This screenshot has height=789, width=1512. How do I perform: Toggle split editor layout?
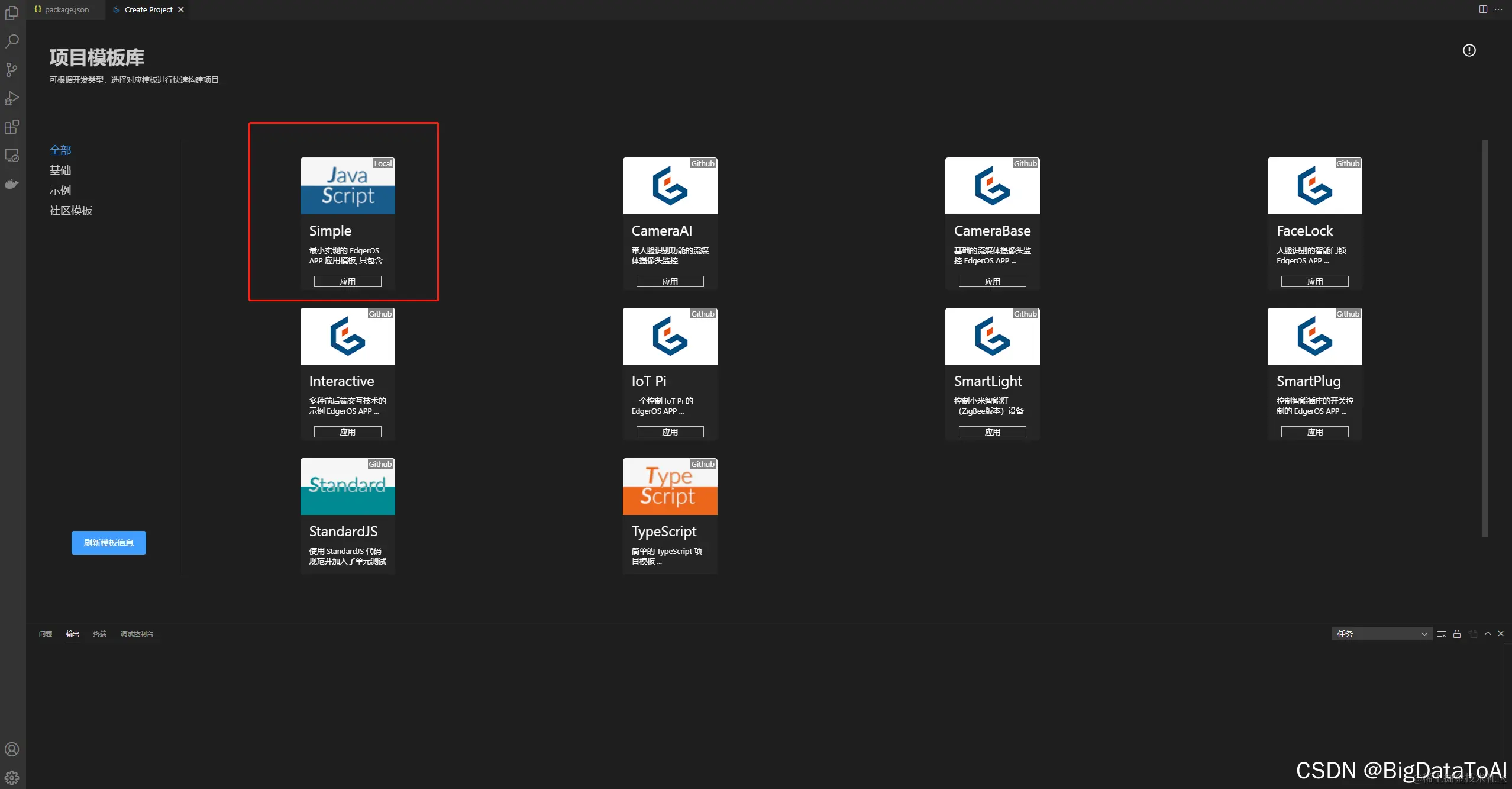pos(1483,9)
